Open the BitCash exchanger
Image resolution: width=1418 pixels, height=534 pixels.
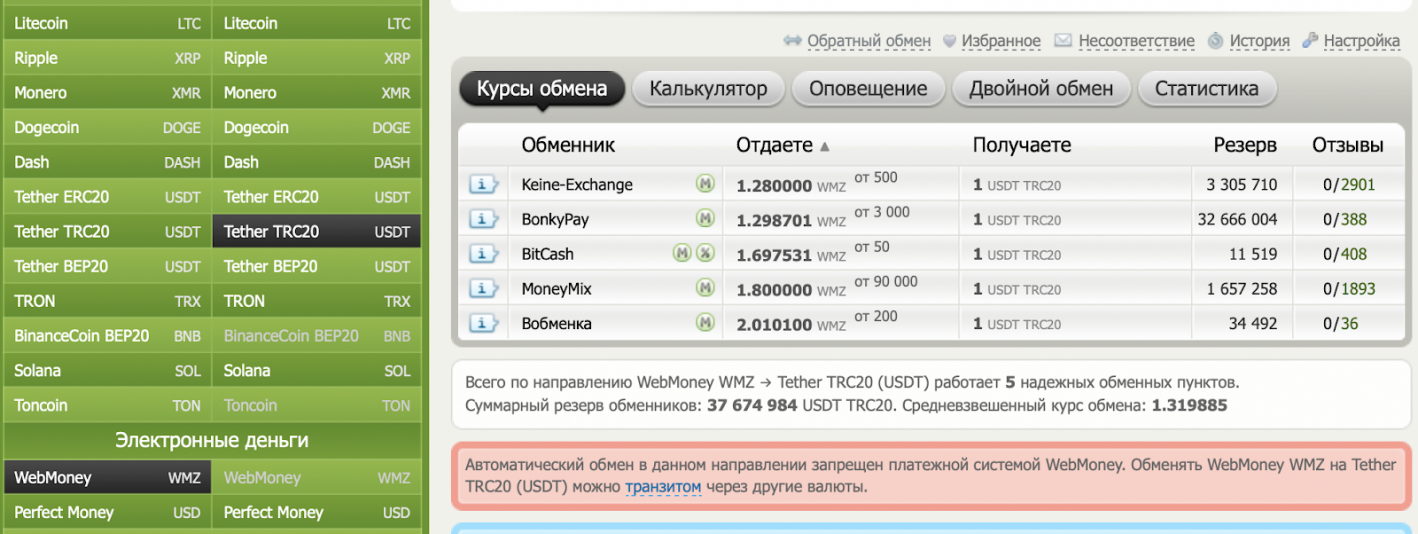coord(548,254)
